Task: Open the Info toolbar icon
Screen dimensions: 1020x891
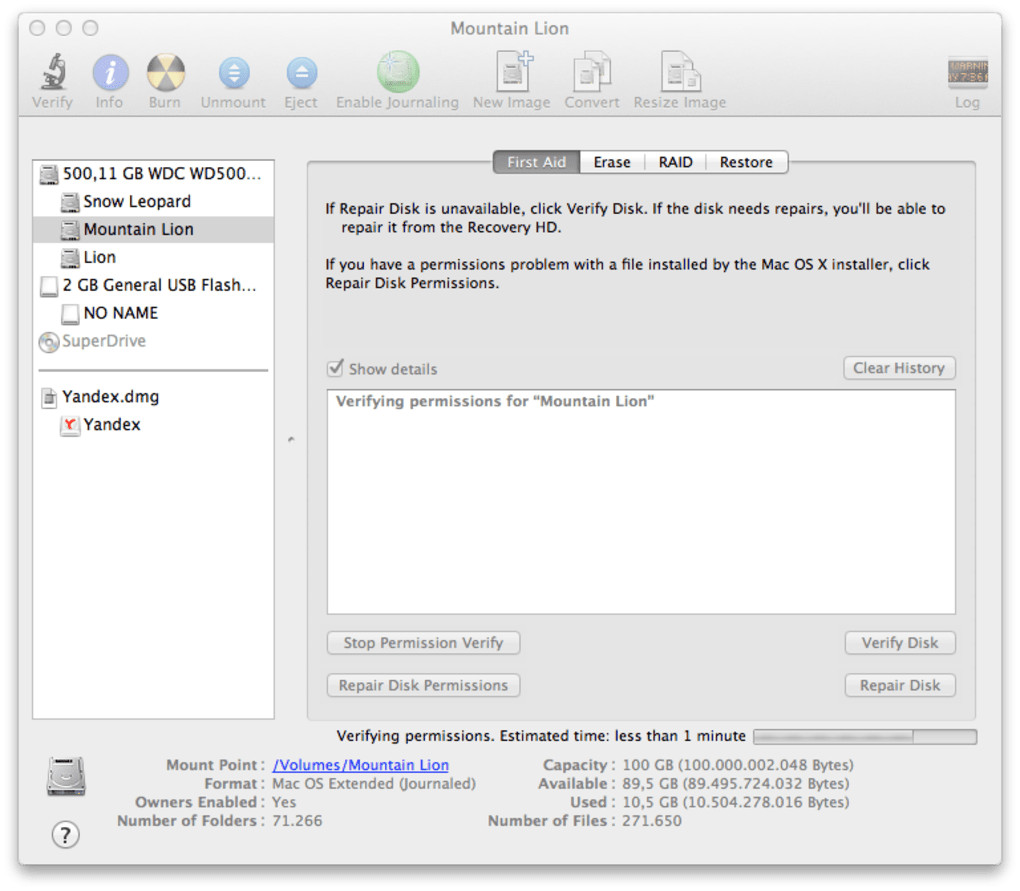Action: click(x=110, y=72)
